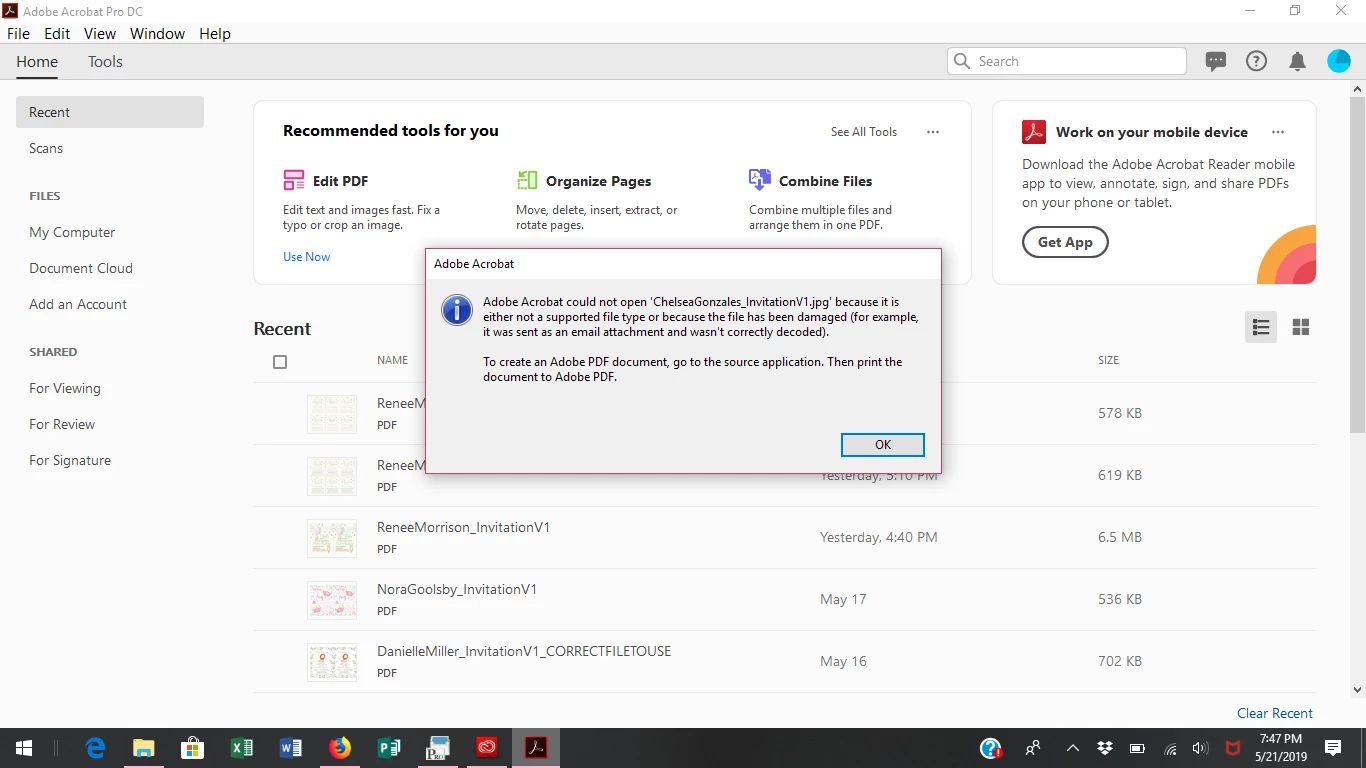
Task: Open the help question mark icon
Action: coord(1256,61)
